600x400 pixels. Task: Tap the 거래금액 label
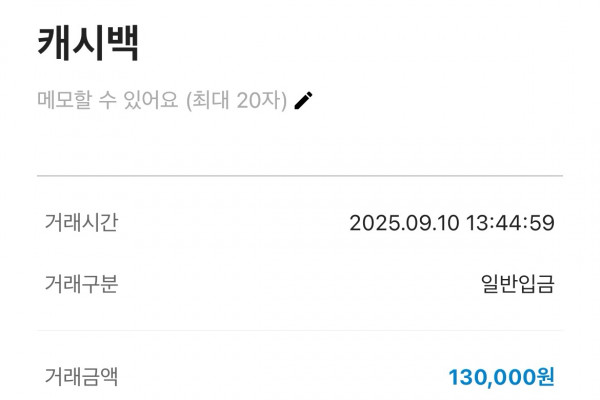(82, 376)
